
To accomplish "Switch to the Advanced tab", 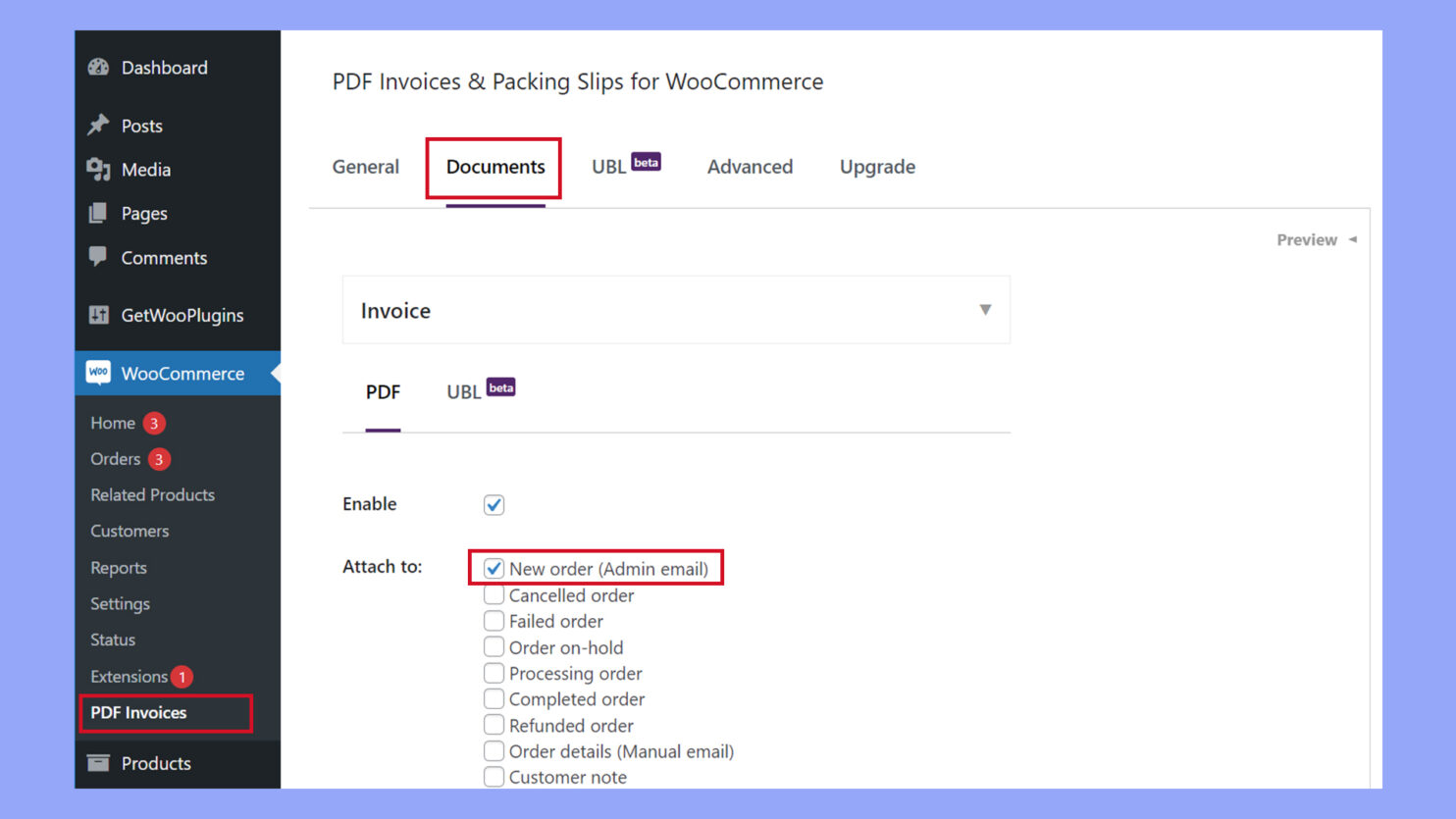I will tap(750, 167).
